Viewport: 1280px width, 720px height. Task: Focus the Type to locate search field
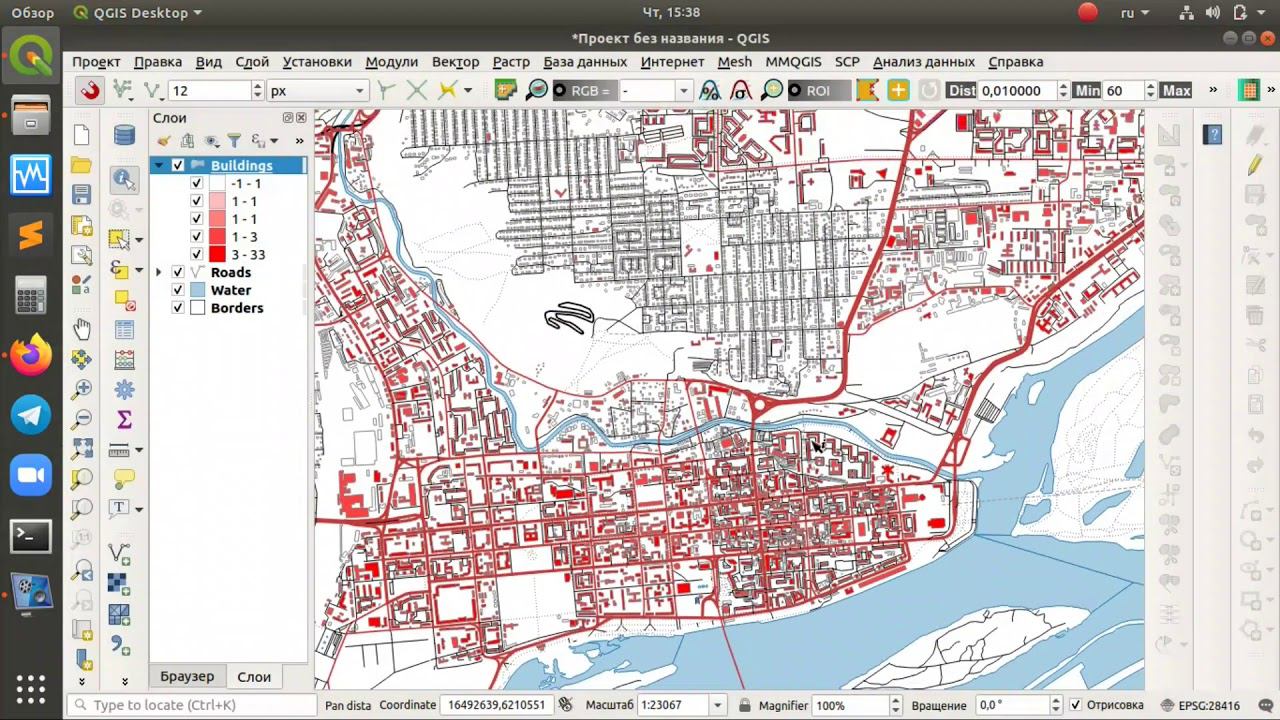pos(191,705)
